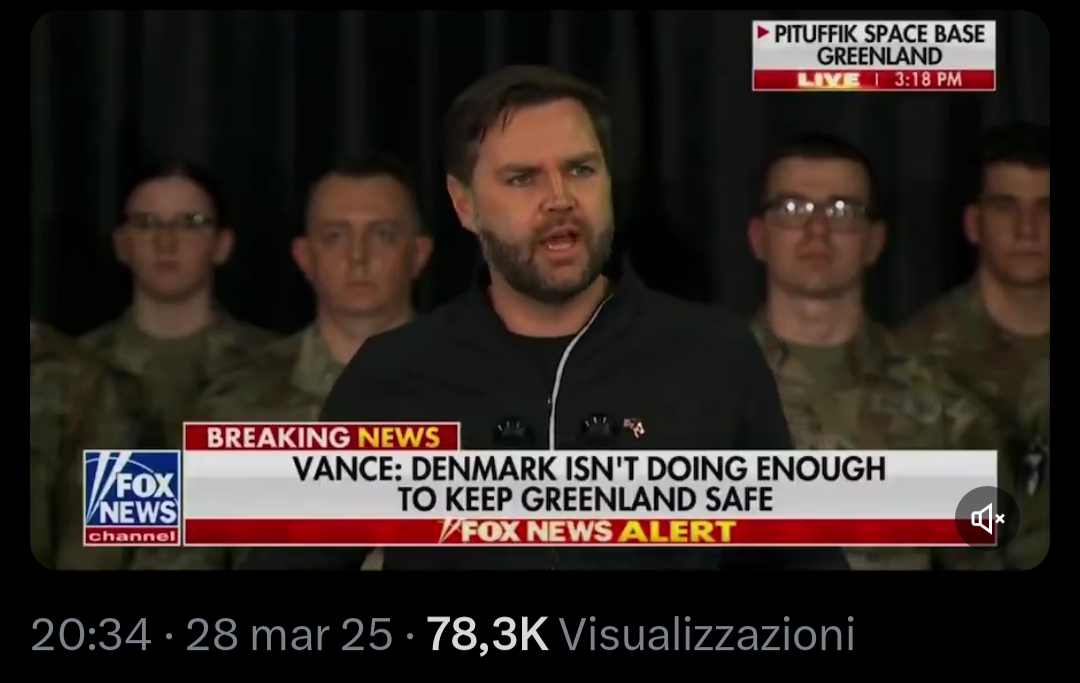
Task: Click the red LIVE indicator label
Action: [828, 80]
